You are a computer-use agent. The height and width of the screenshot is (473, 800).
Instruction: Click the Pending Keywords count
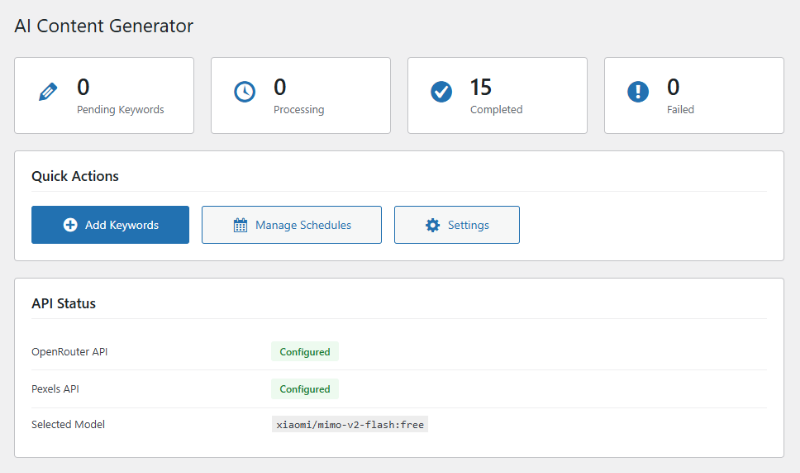click(83, 87)
